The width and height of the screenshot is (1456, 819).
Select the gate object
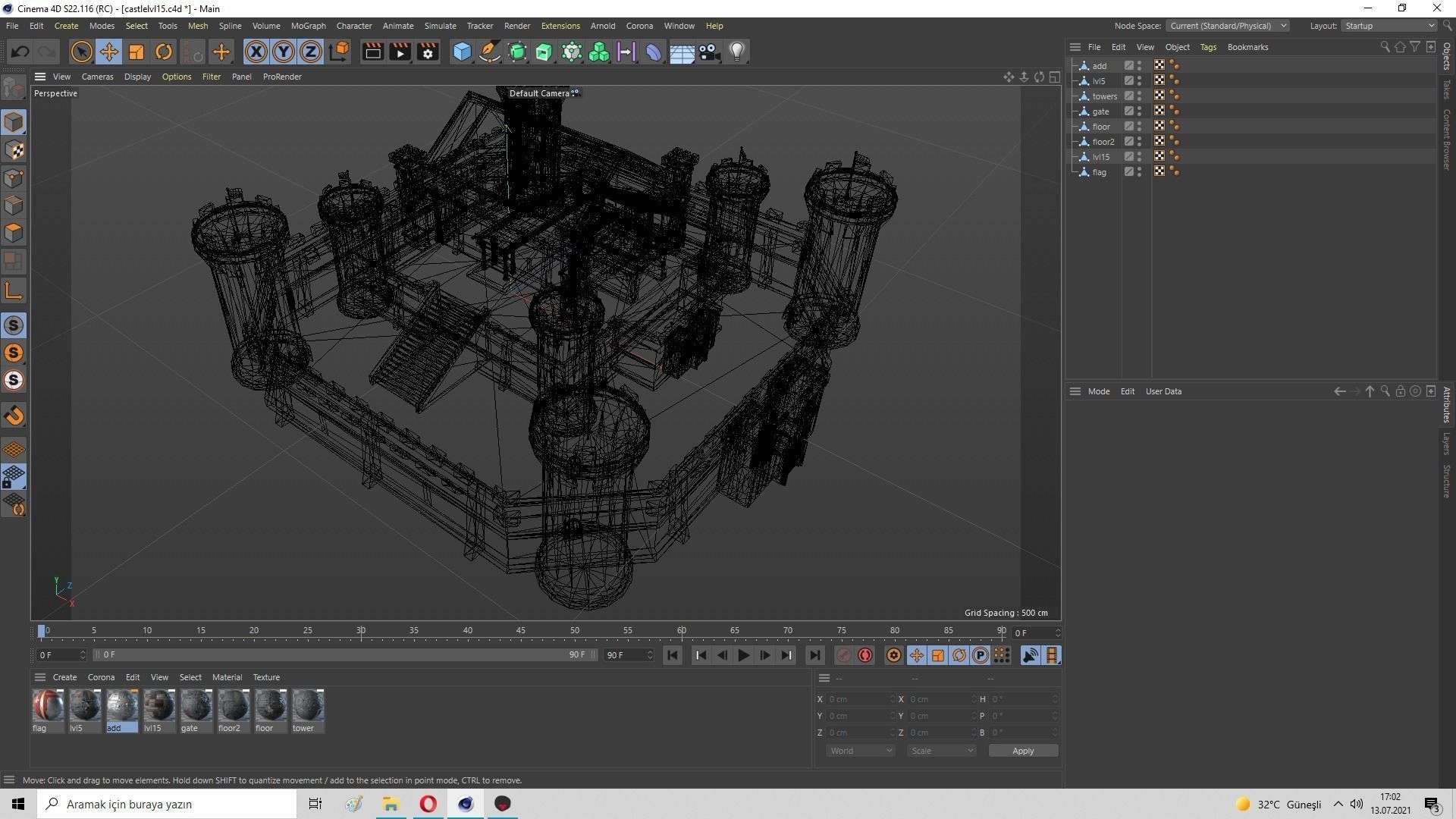click(x=1100, y=111)
